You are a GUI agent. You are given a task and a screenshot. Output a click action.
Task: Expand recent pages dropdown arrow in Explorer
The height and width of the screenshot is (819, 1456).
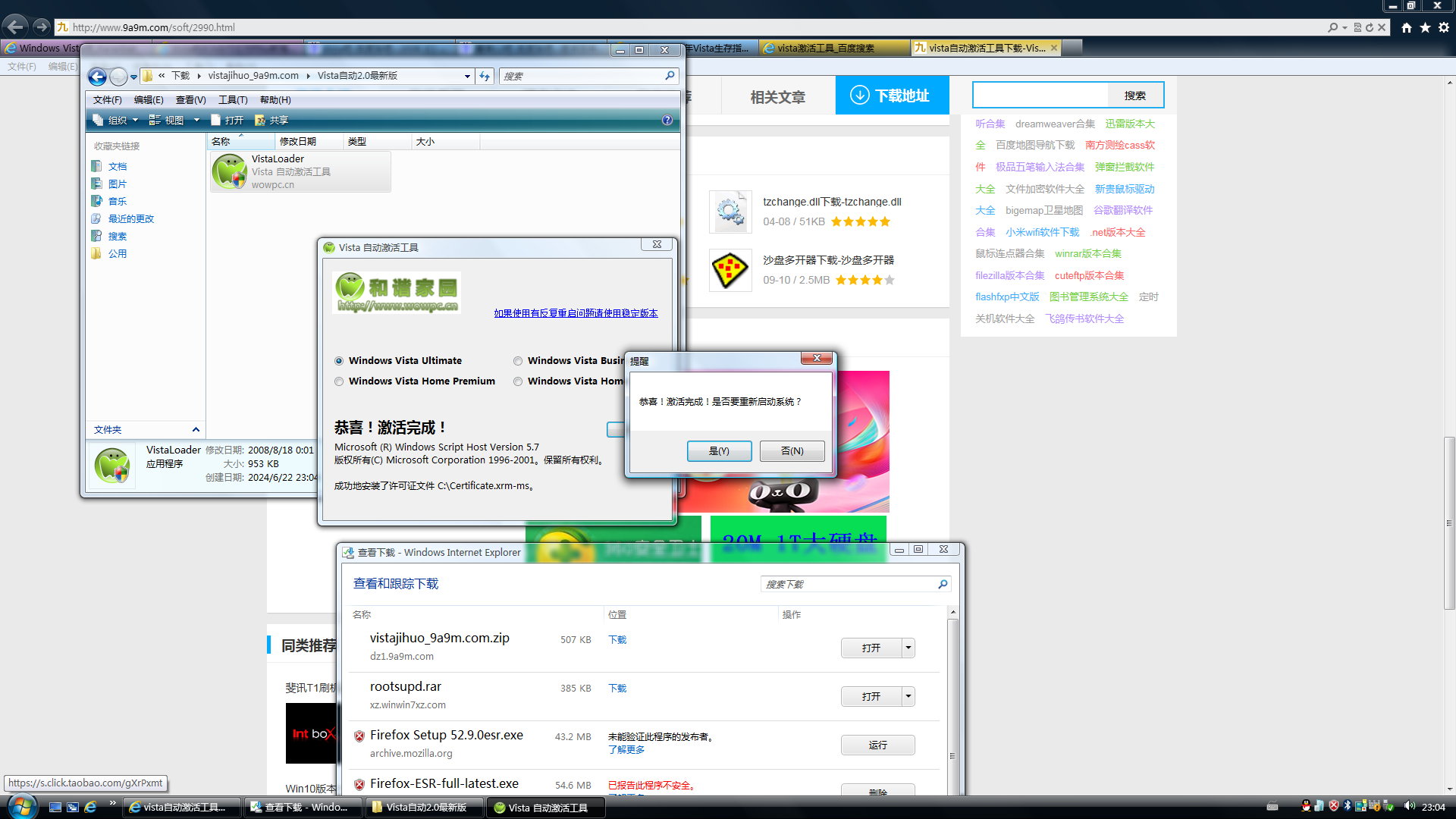[134, 77]
